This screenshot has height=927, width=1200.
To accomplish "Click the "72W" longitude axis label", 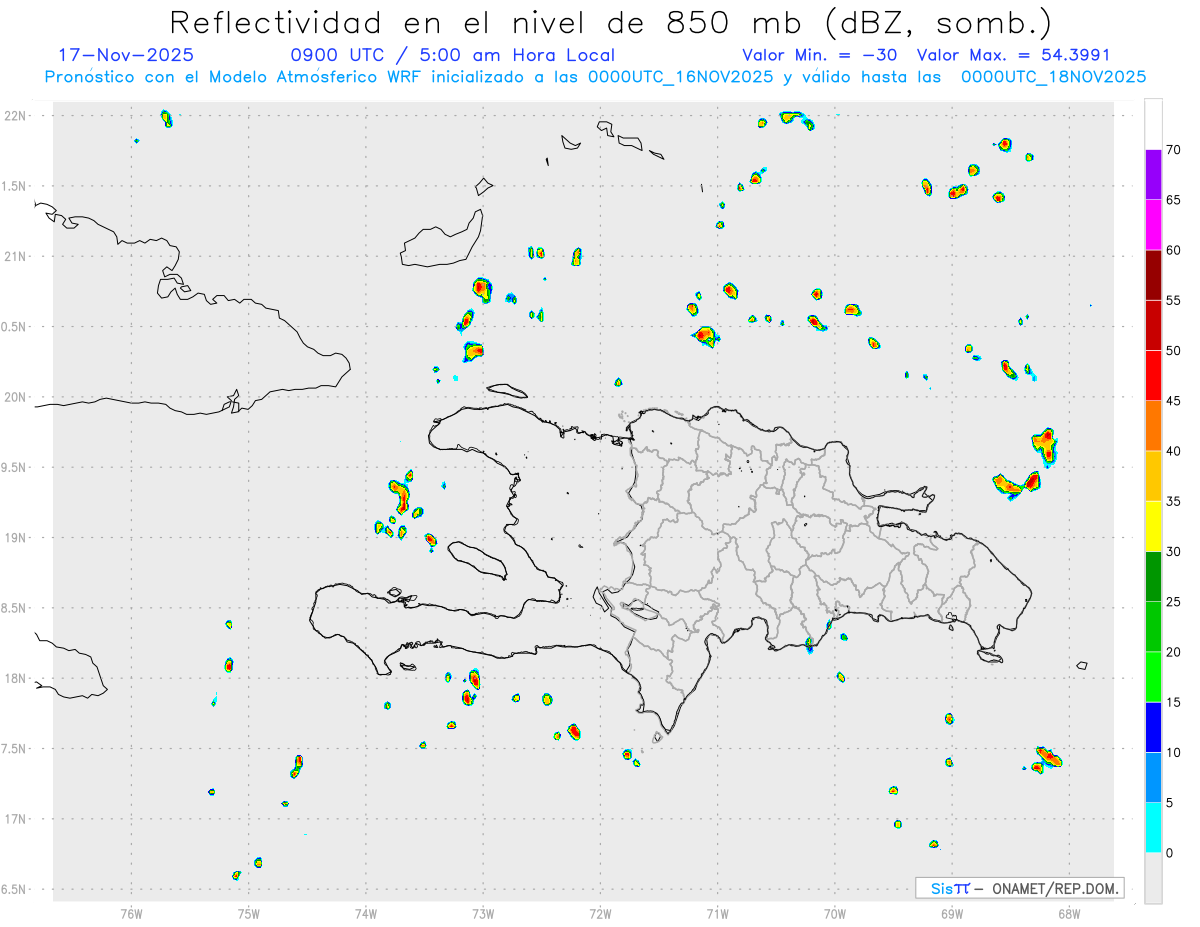I will click(600, 913).
